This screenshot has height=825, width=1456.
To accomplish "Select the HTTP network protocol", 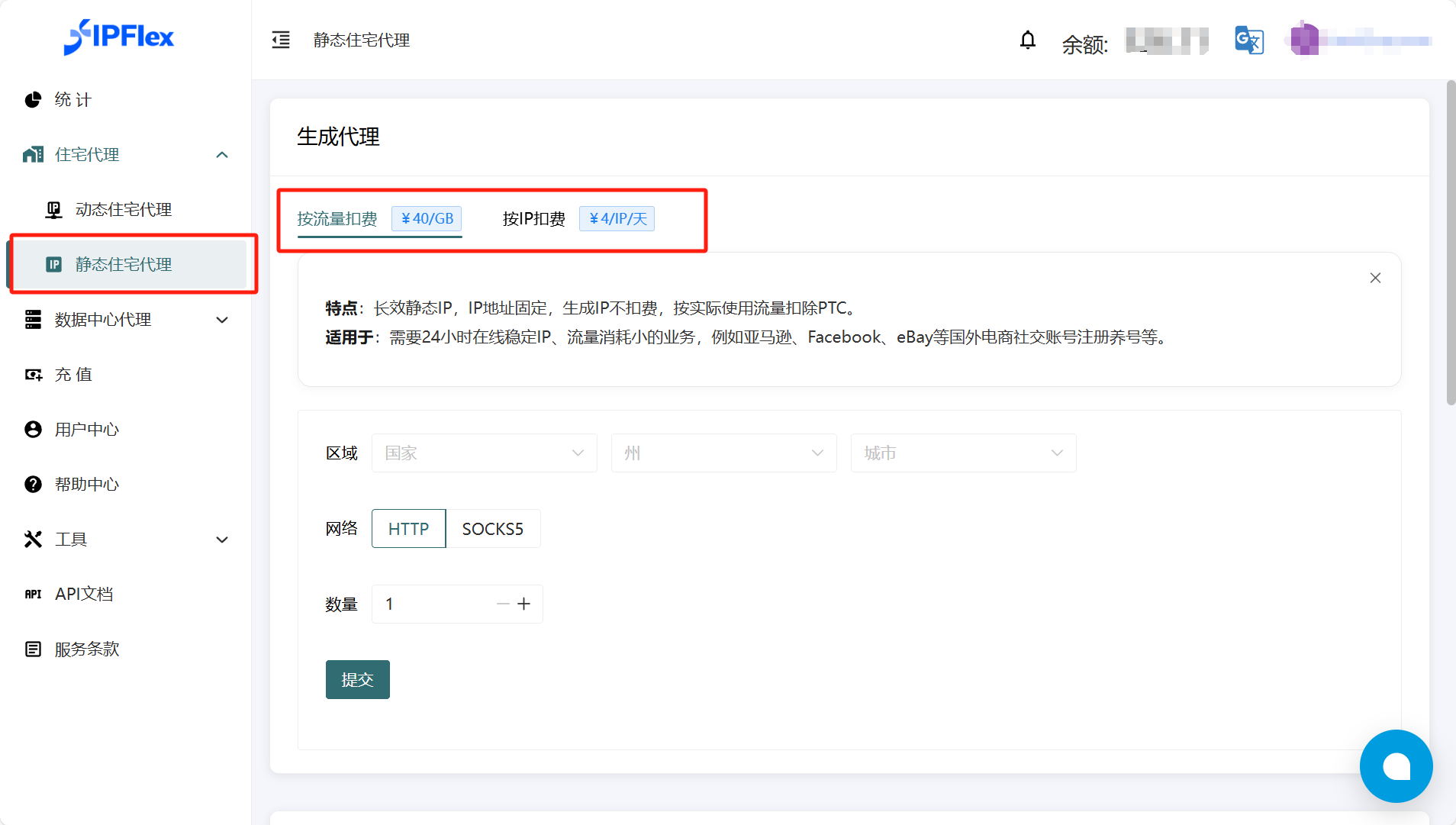I will (x=408, y=529).
